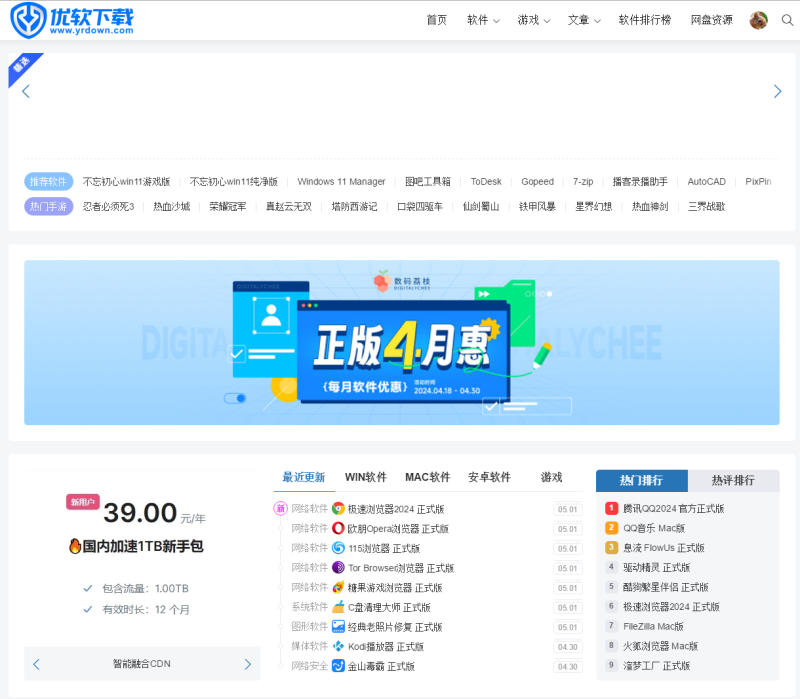Open 腾讯QQ2024 官方正式版 in ranking
This screenshot has width=800, height=699.
pyautogui.click(x=673, y=509)
